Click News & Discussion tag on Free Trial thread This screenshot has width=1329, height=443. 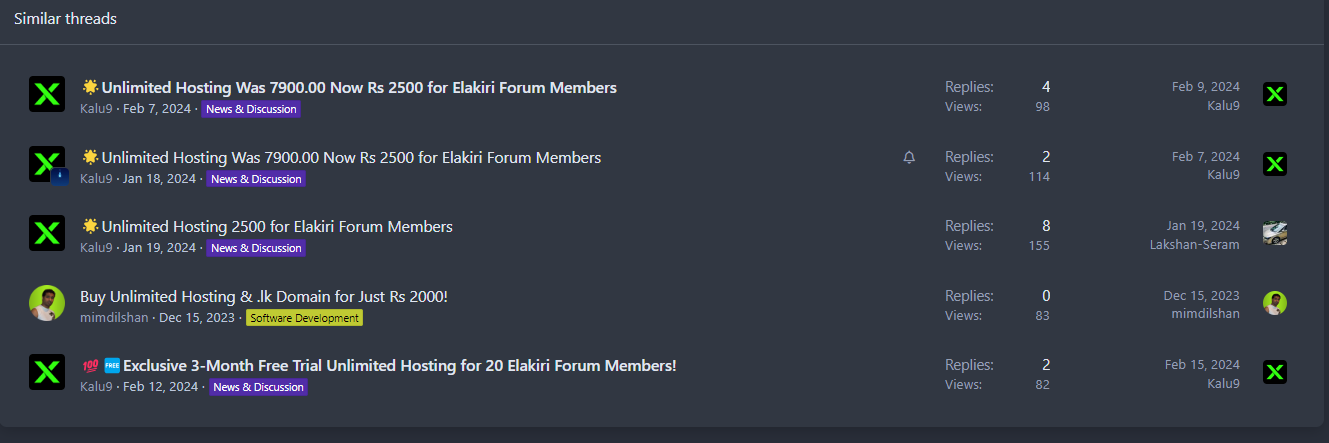point(258,387)
